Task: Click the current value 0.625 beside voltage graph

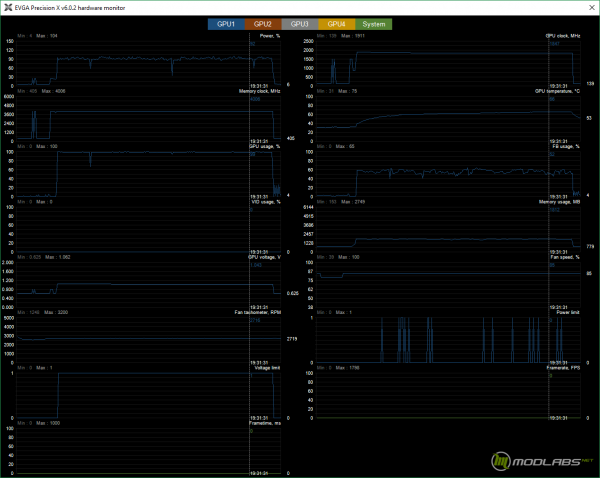Action: point(292,294)
